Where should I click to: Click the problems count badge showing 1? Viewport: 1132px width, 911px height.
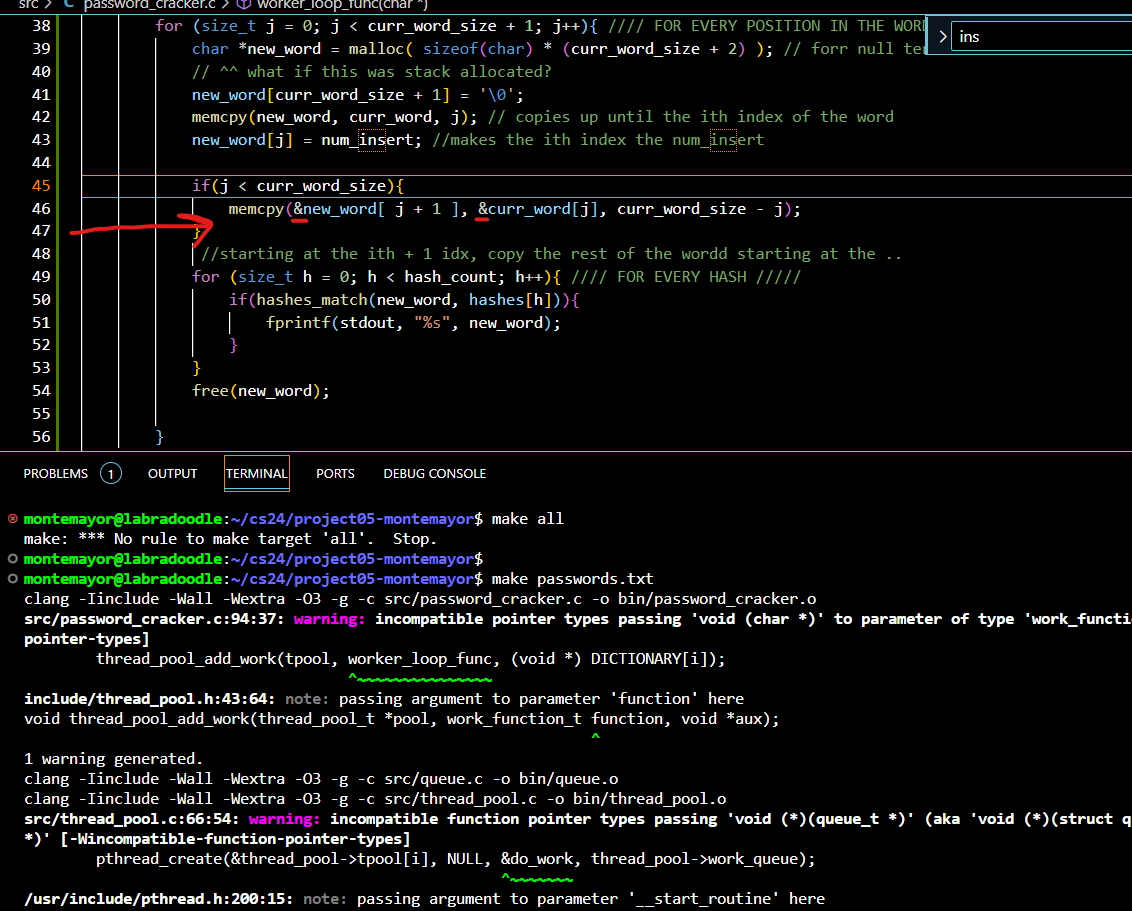coord(110,474)
